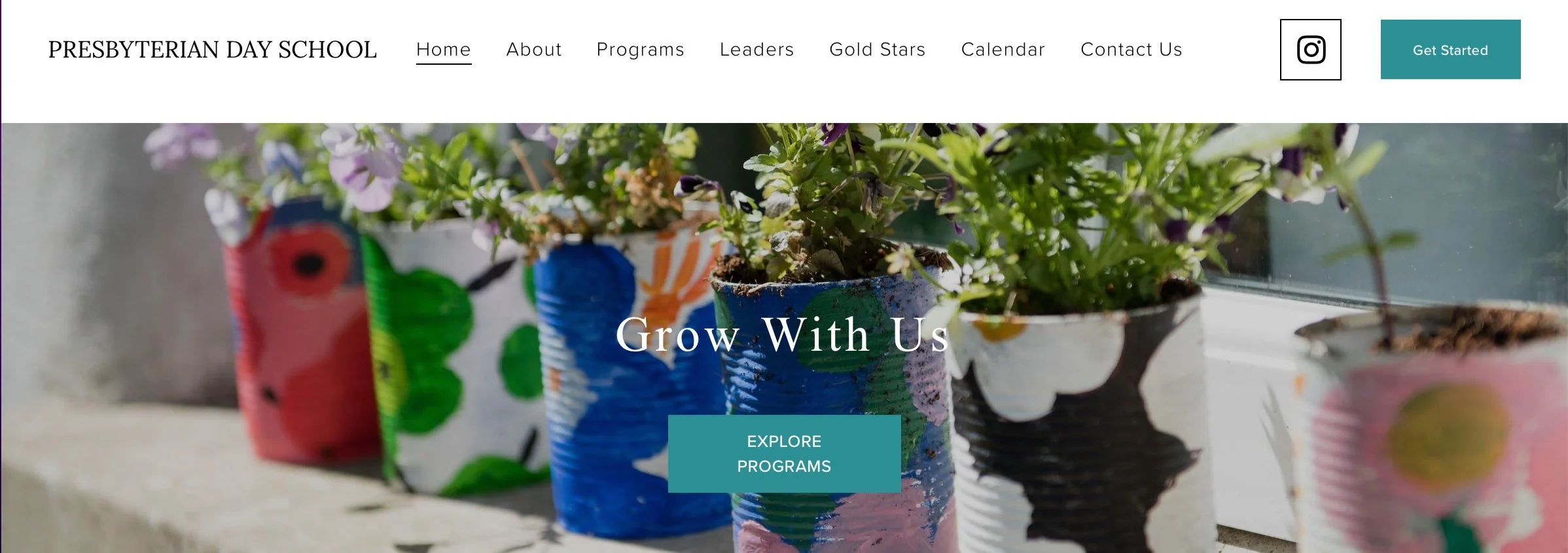Open the Calendar menu item
The image size is (1568, 553).
click(x=1003, y=50)
